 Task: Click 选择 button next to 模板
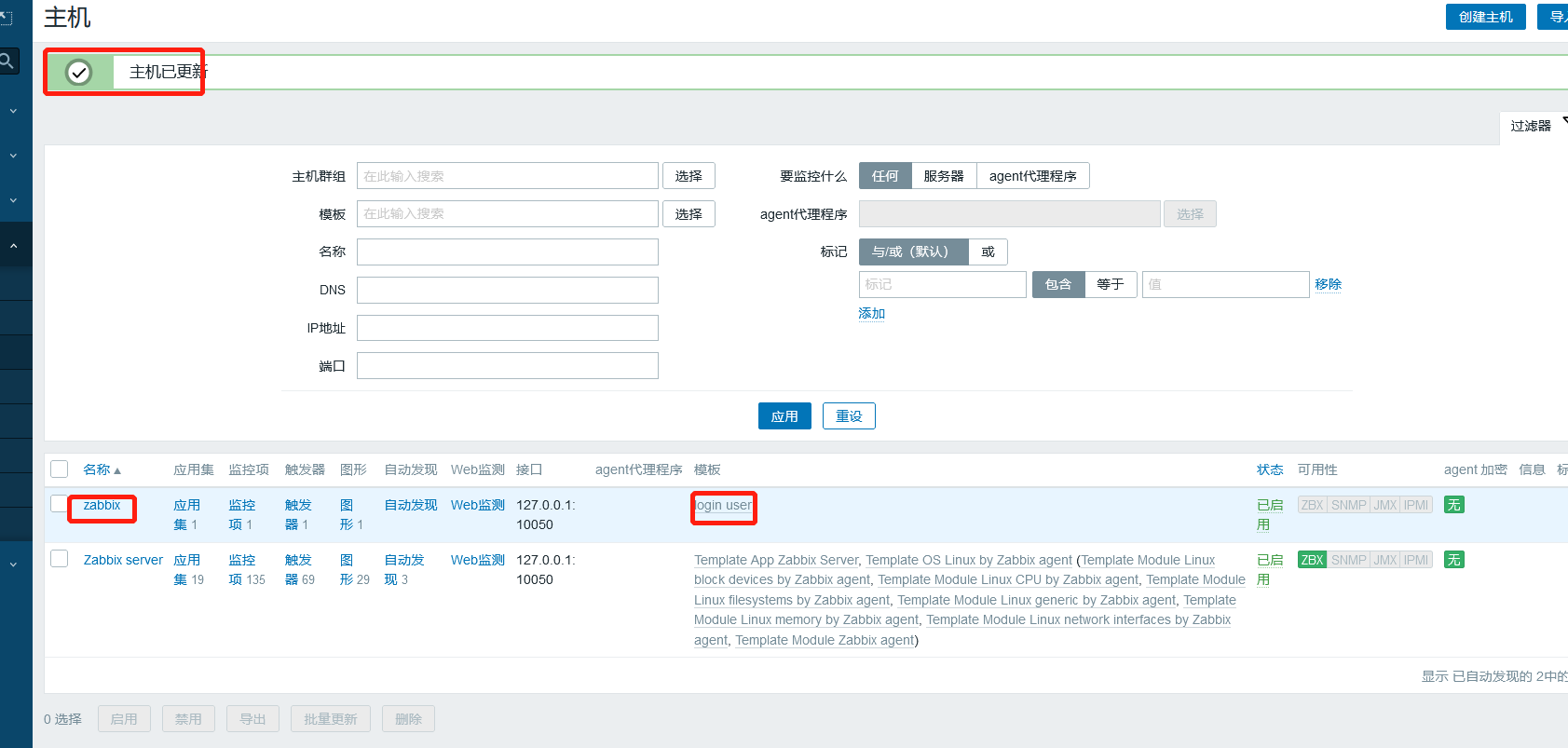pos(689,213)
